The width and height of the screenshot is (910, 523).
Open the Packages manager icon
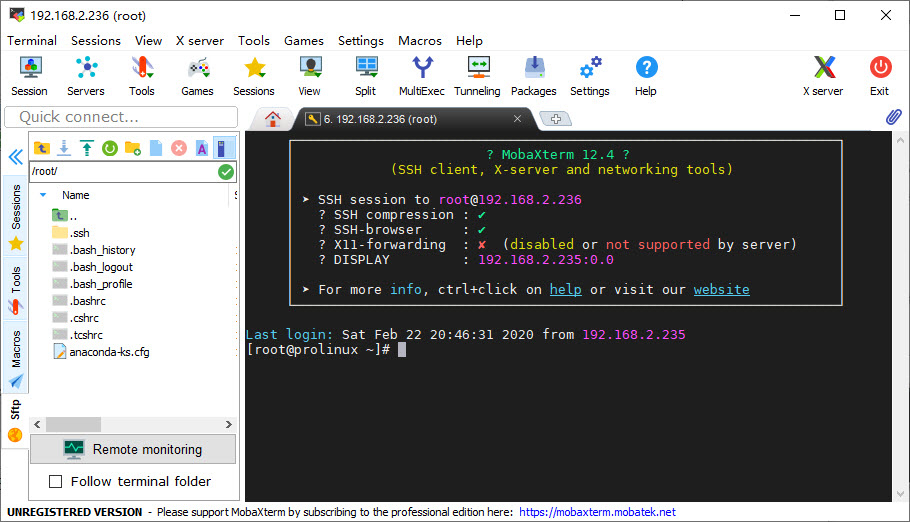[x=533, y=75]
